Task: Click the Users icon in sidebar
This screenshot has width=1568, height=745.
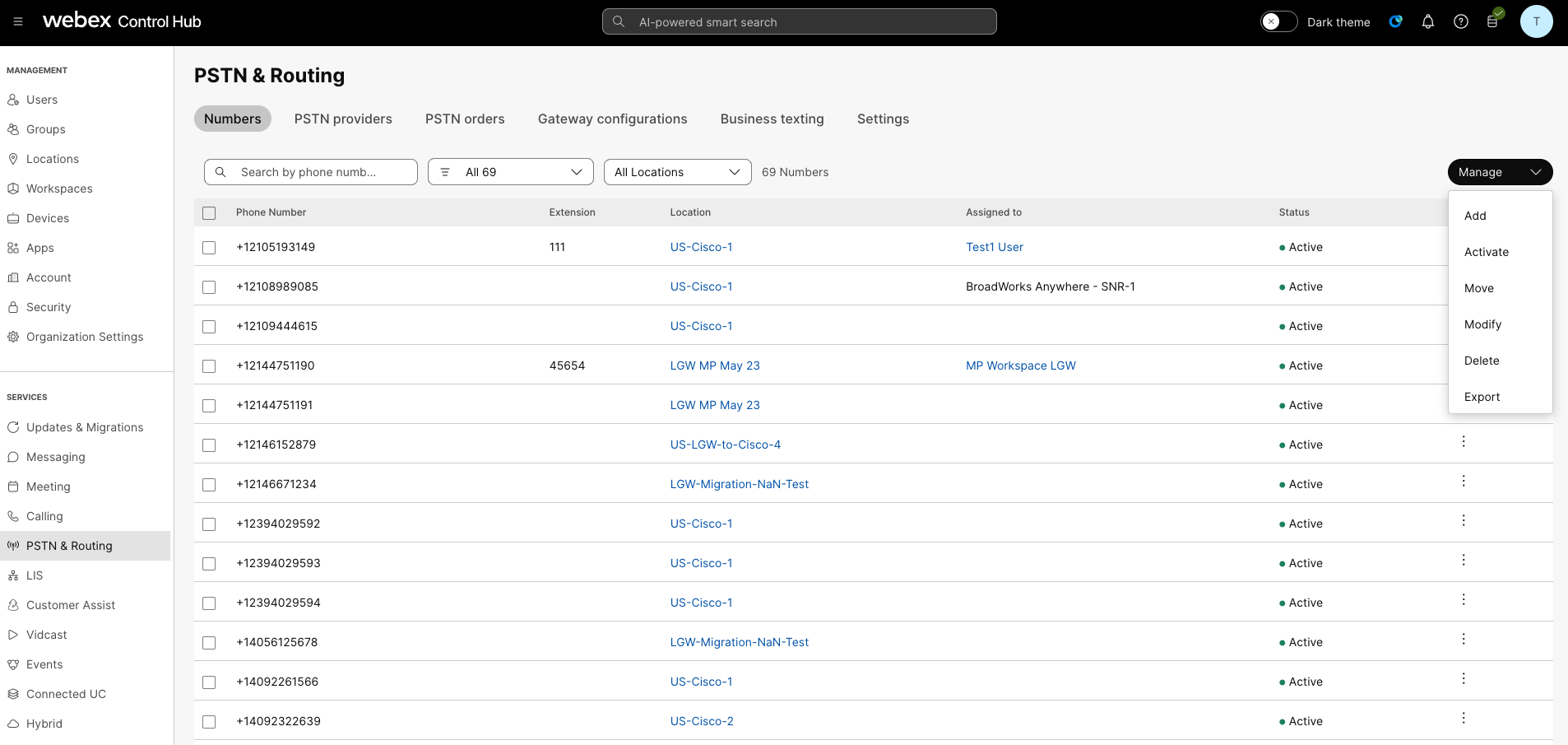Action: [13, 100]
